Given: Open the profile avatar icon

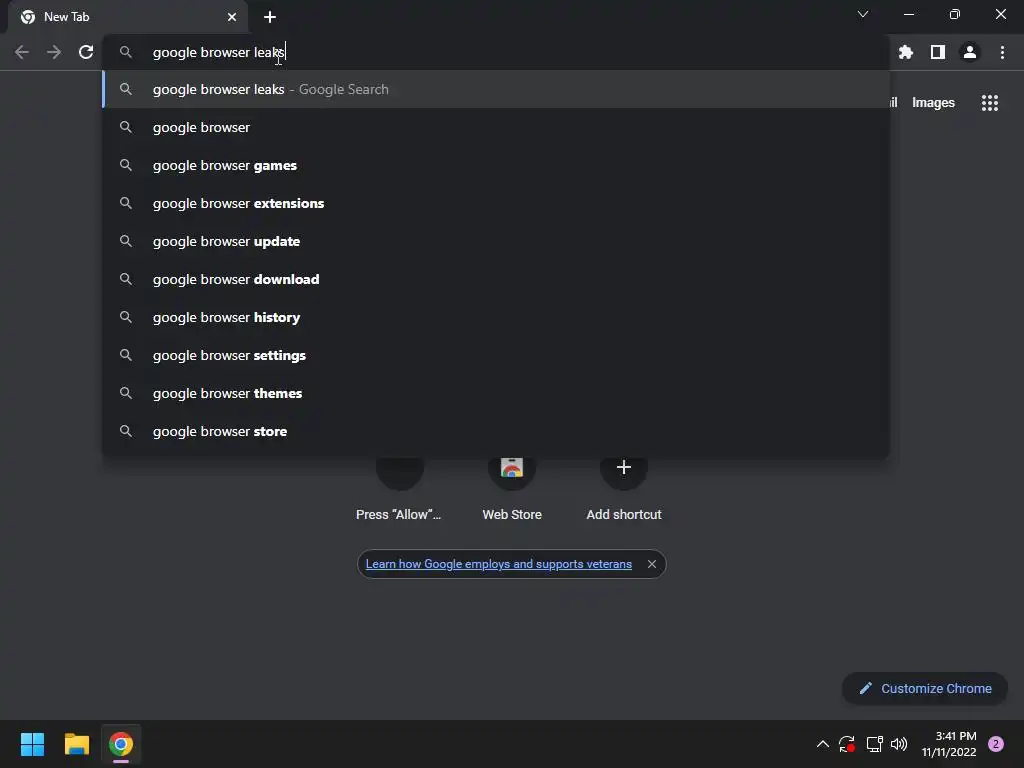Looking at the screenshot, I should tap(970, 52).
